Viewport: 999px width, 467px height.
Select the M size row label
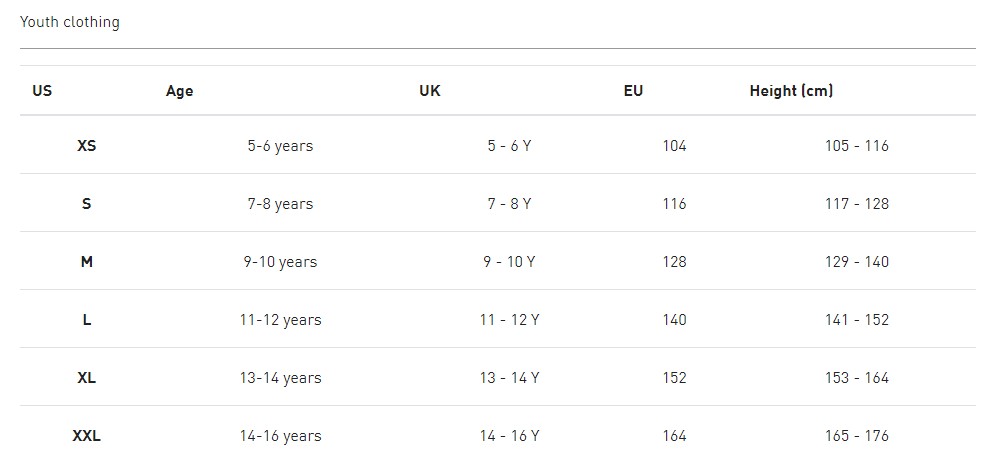(x=87, y=262)
